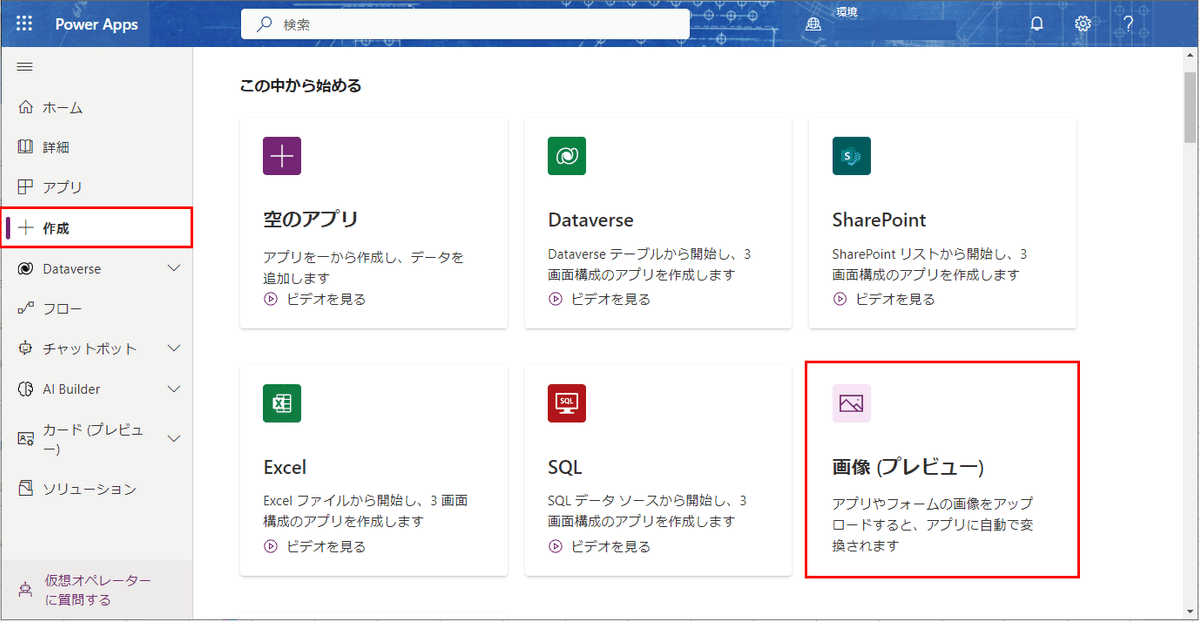Expand the カード (プレビュー) chevron
This screenshot has width=1200, height=622.
tap(174, 439)
